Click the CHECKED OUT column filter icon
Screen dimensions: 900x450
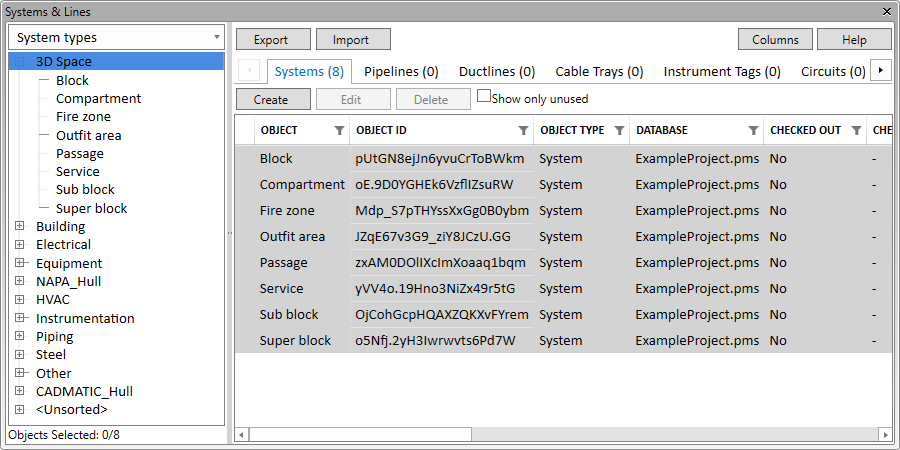[856, 131]
